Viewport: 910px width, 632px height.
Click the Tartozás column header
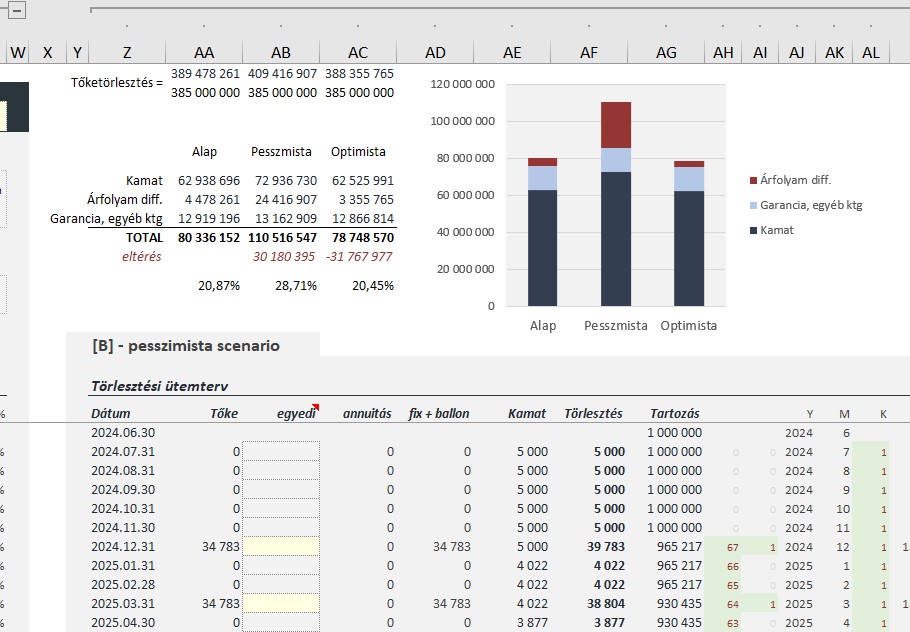674,413
